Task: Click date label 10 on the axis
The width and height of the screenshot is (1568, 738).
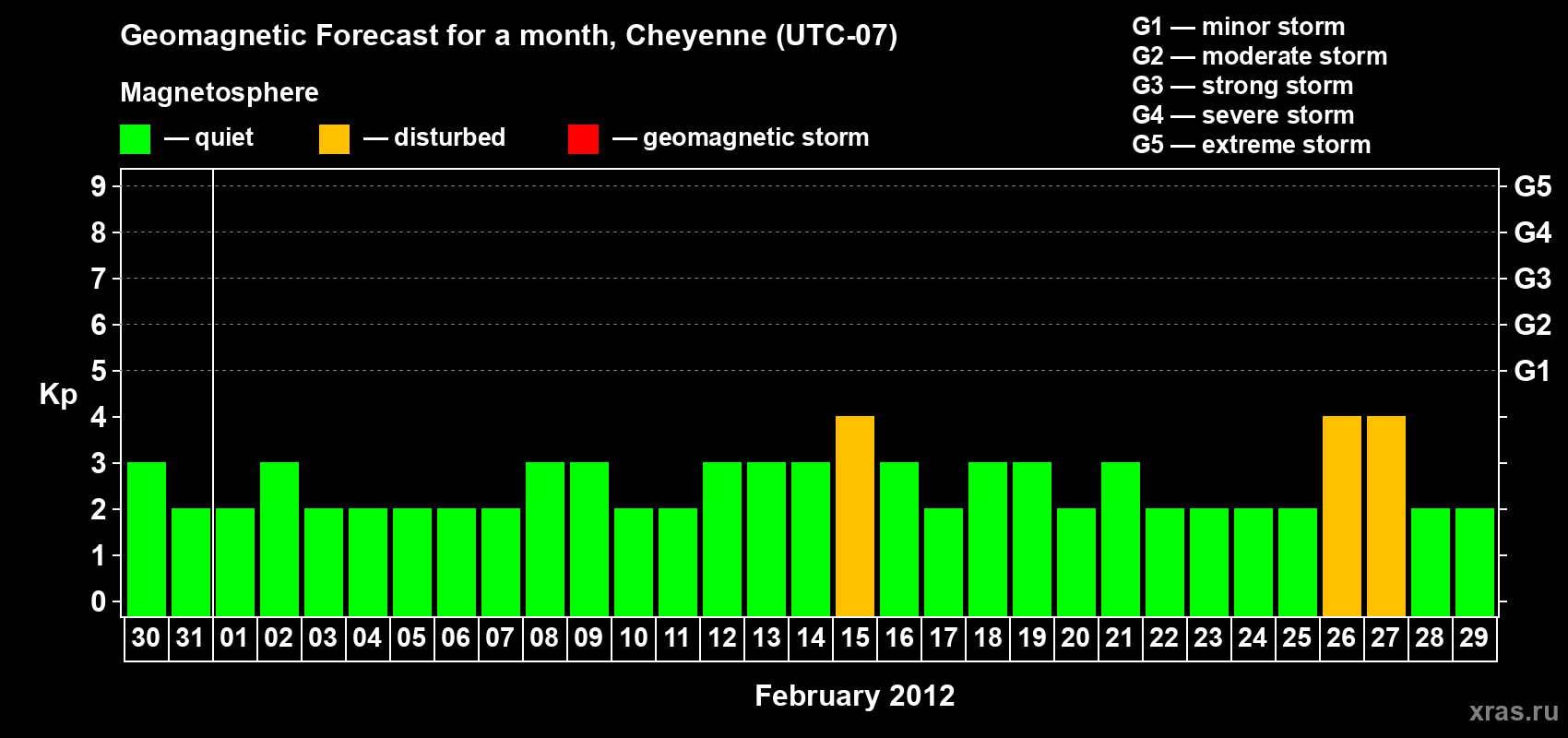Action: [x=634, y=638]
